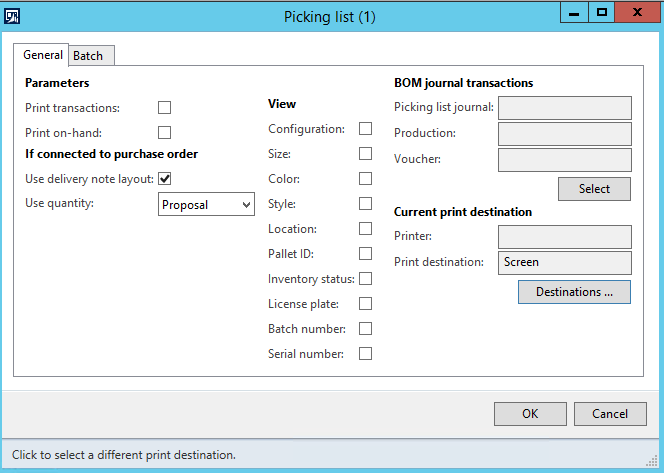Click the Voucher input field

click(564, 160)
